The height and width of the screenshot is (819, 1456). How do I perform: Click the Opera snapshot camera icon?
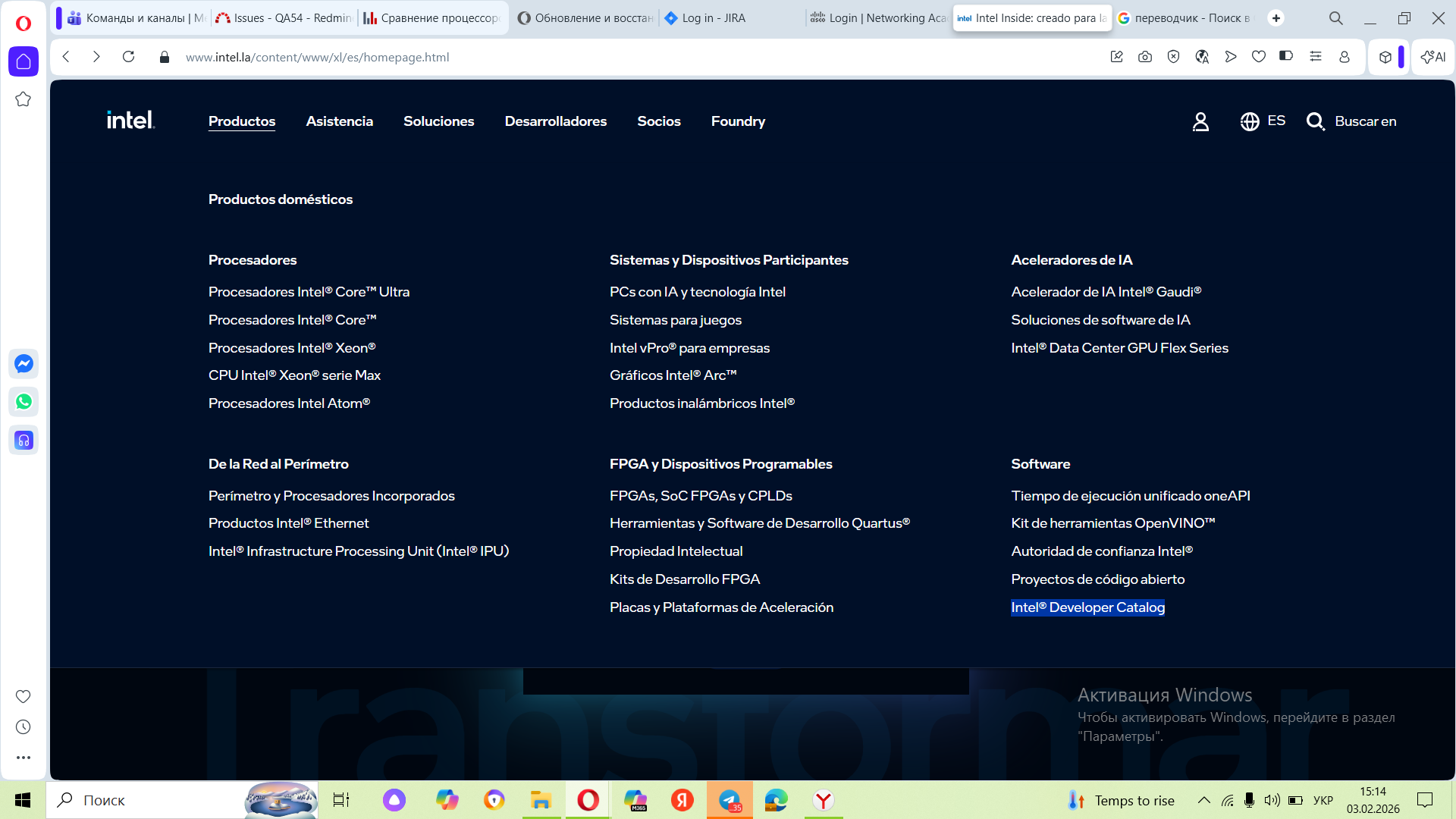pyautogui.click(x=1145, y=57)
